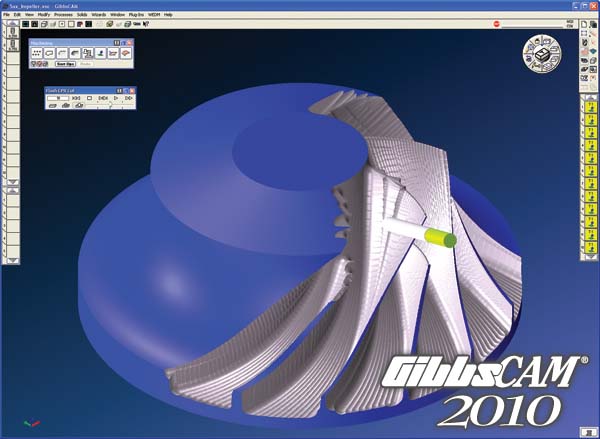Open the File menu
Viewport: 600px width, 439px height.
tap(7, 15)
